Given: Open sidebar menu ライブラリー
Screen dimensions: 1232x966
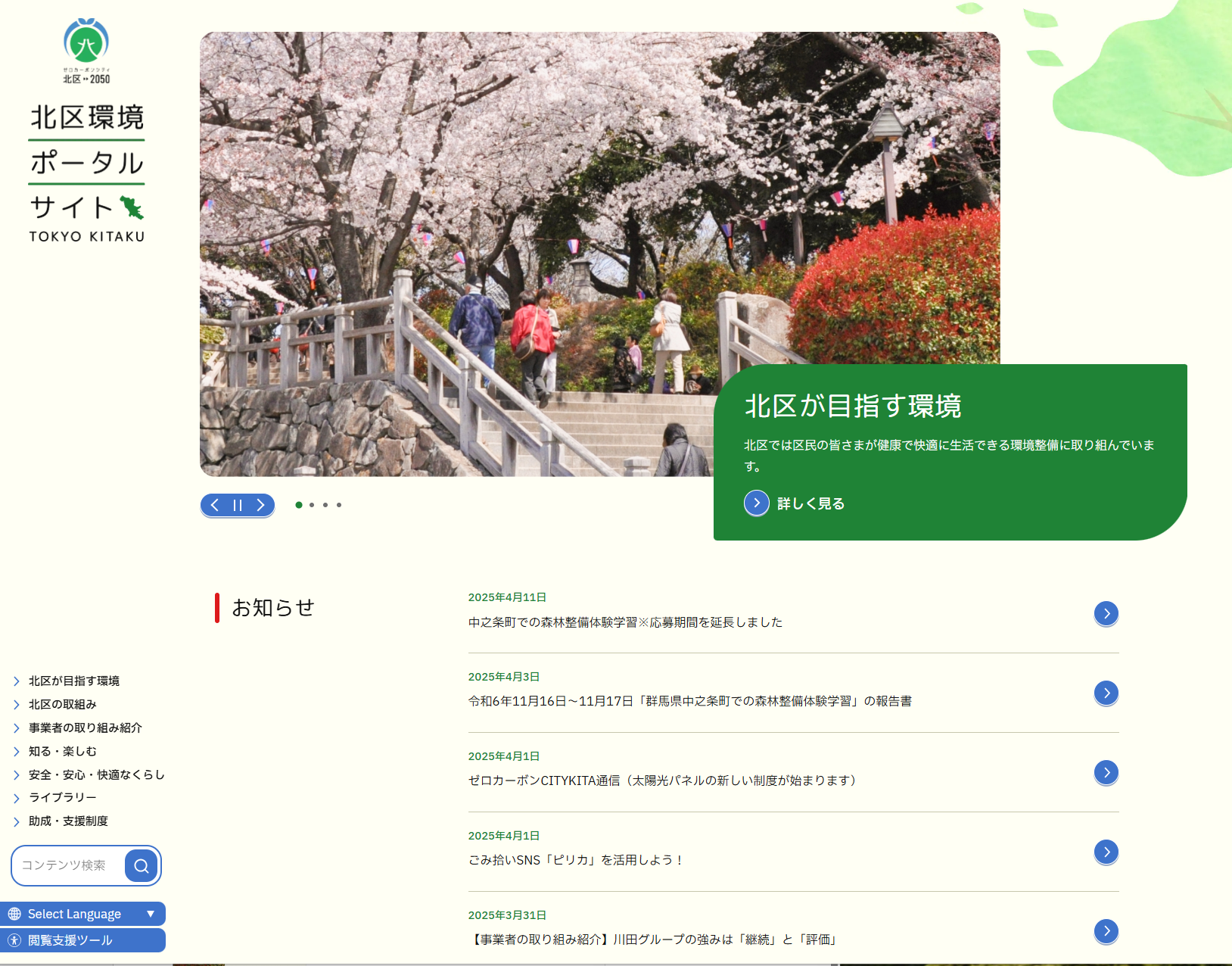Looking at the screenshot, I should coord(63,797).
